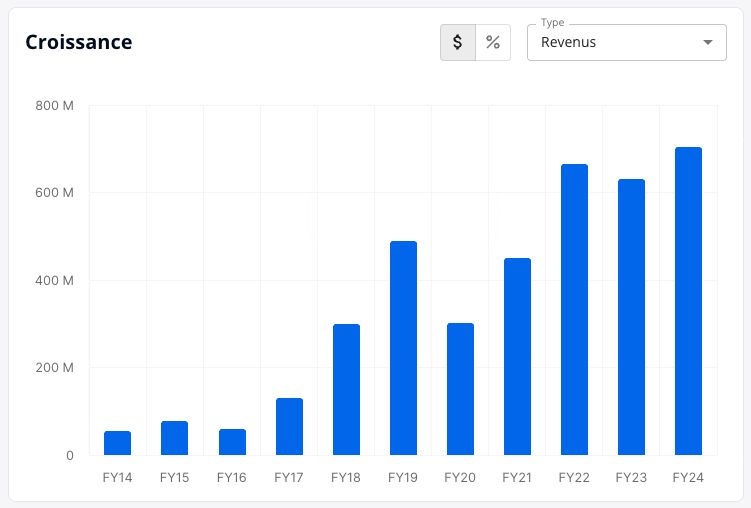Click the Type field label

point(552,23)
